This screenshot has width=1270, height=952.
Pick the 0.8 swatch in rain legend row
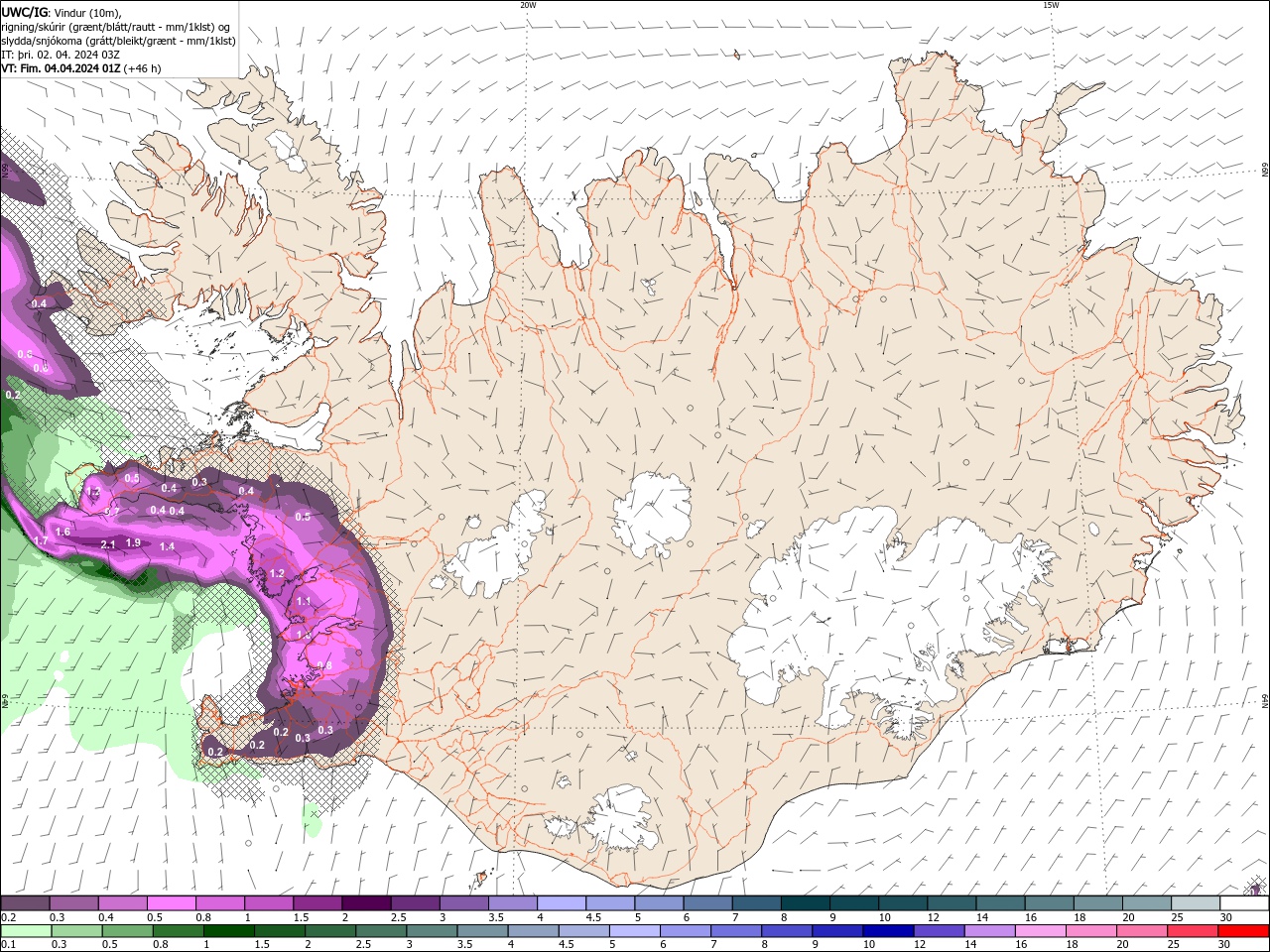tap(178, 931)
